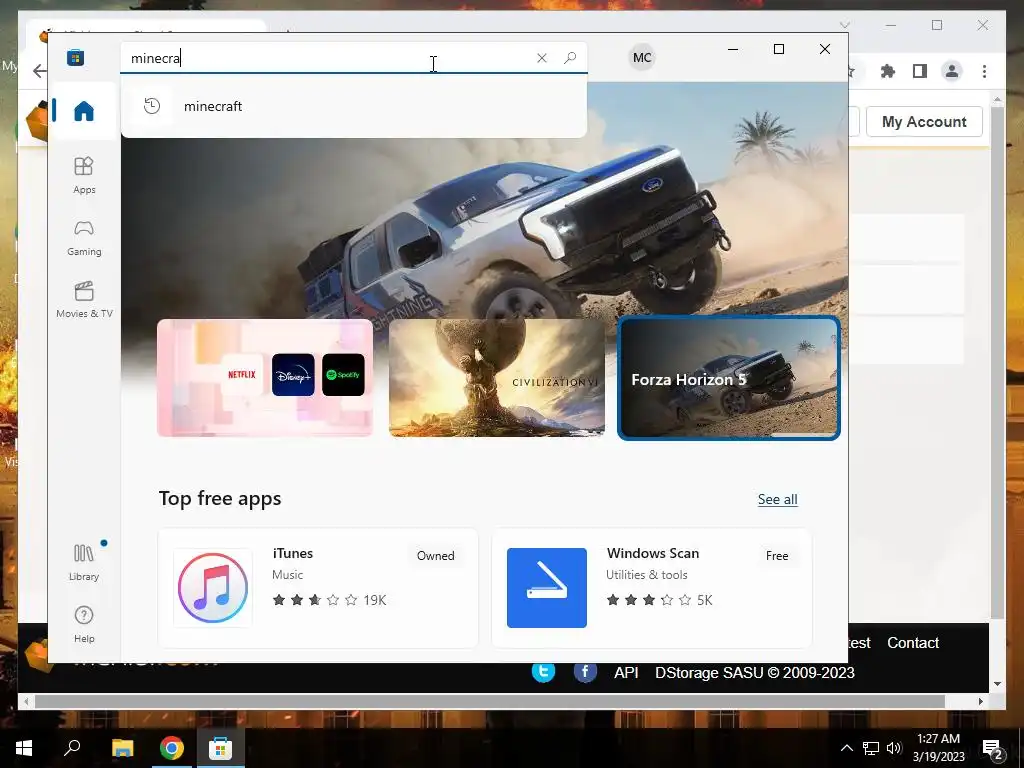Click Contact link in webpage footer
Screen dimensions: 1024x768
click(x=912, y=643)
